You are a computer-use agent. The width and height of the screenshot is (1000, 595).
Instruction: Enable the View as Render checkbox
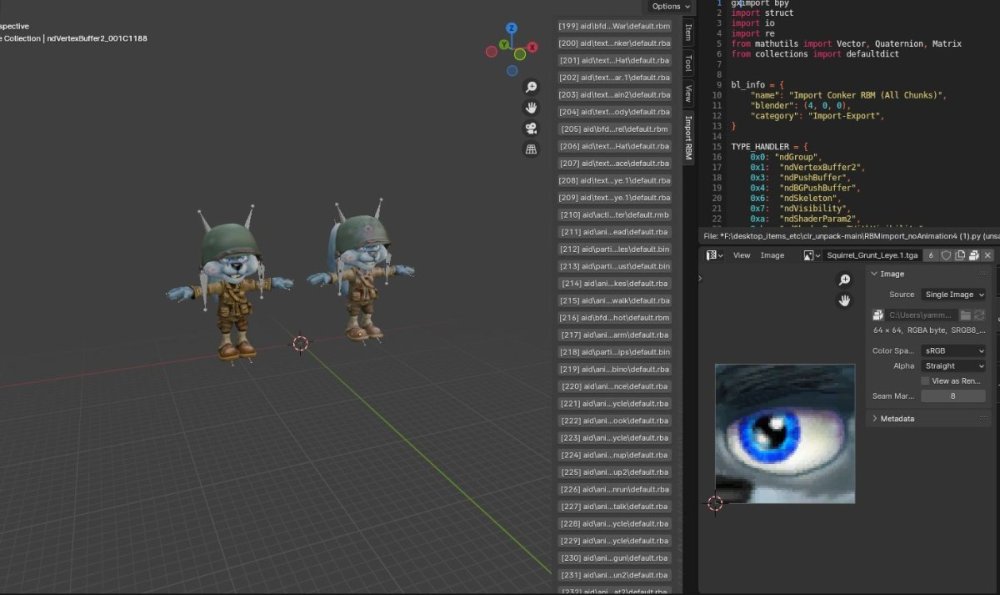[x=925, y=381]
